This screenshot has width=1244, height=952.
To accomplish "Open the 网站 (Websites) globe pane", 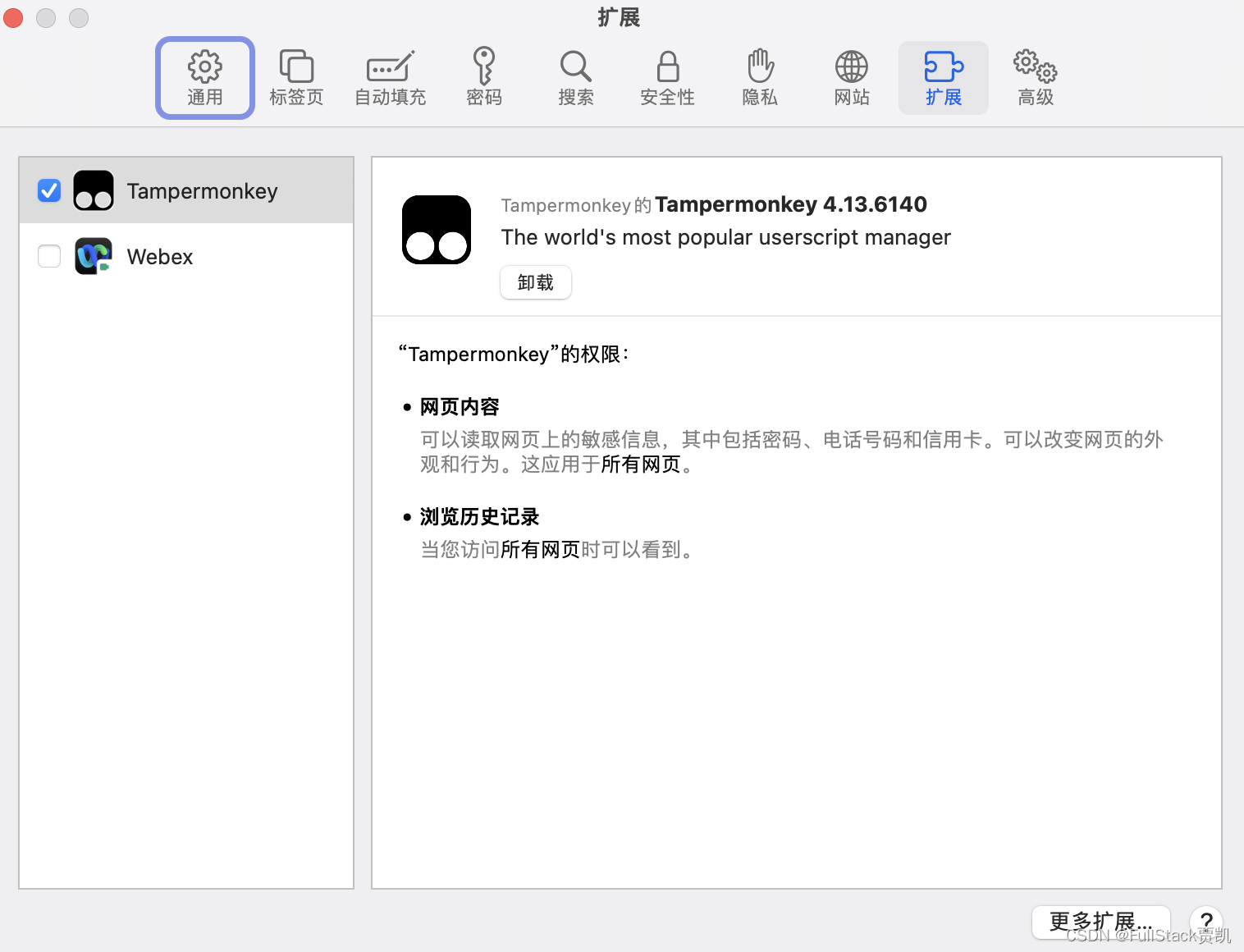I will 852,78.
